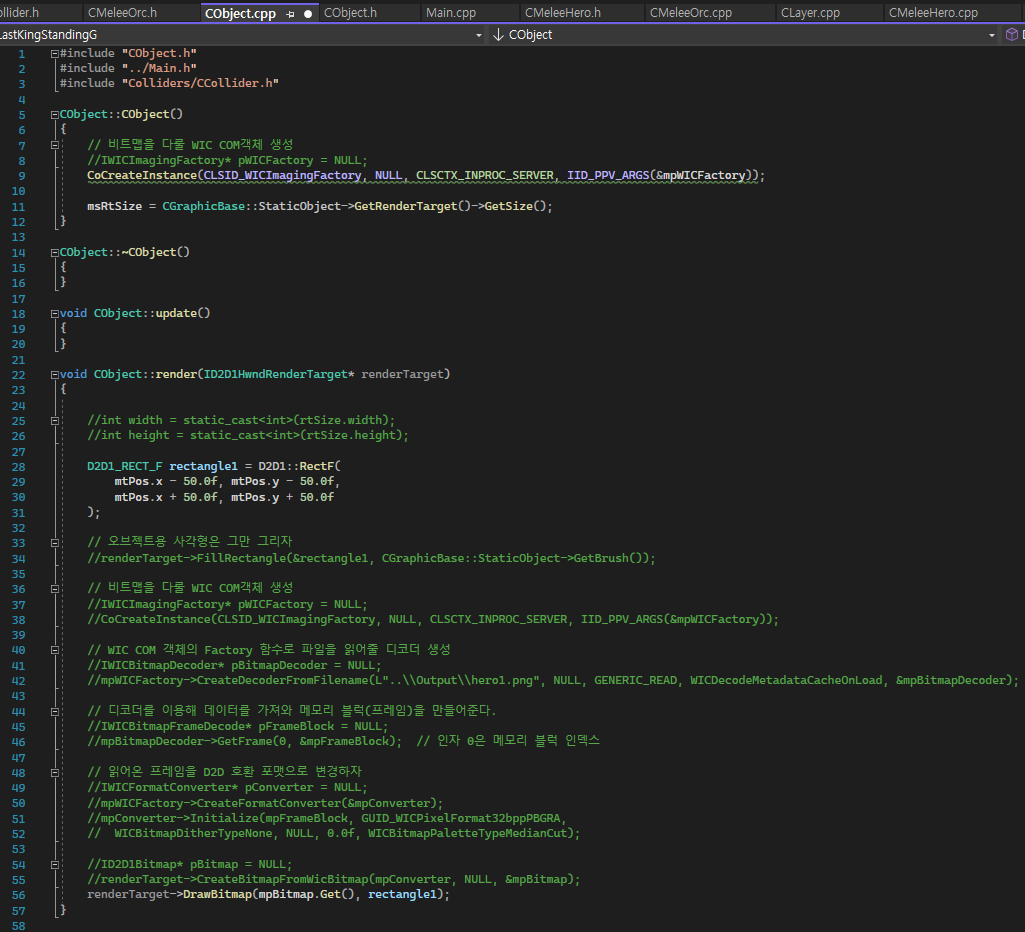Image resolution: width=1025 pixels, height=932 pixels.
Task: Click the DrawBitmap call on line 56
Action: (217, 894)
